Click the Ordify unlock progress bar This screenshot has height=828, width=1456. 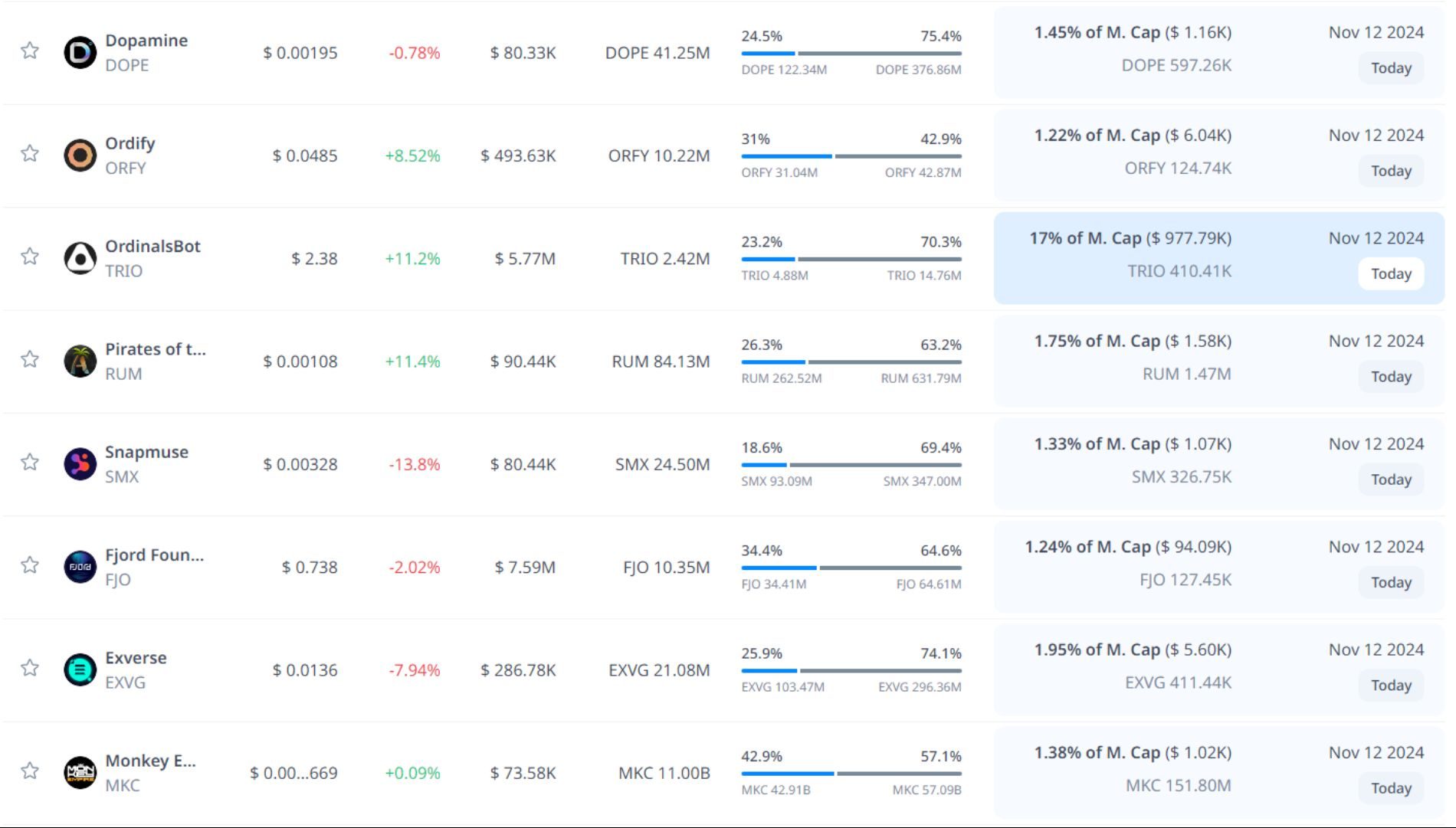pos(851,156)
